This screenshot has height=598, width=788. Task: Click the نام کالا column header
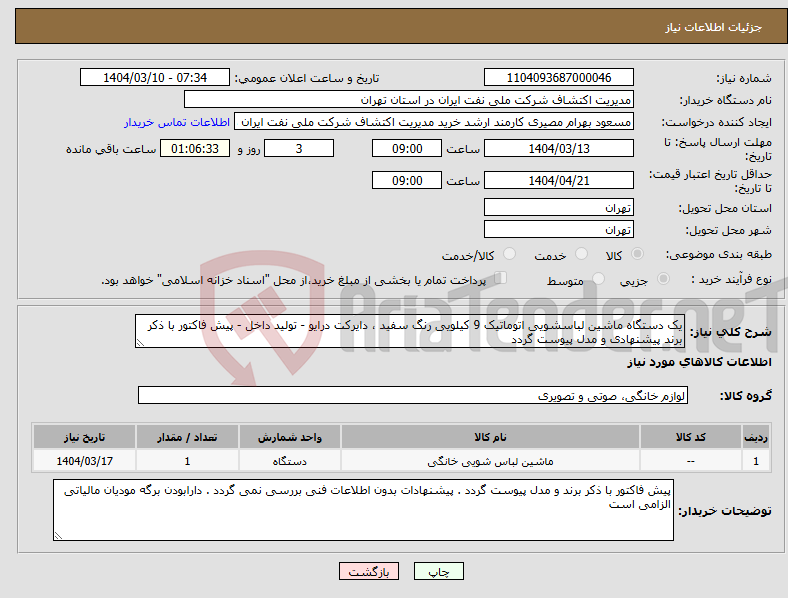pos(490,437)
